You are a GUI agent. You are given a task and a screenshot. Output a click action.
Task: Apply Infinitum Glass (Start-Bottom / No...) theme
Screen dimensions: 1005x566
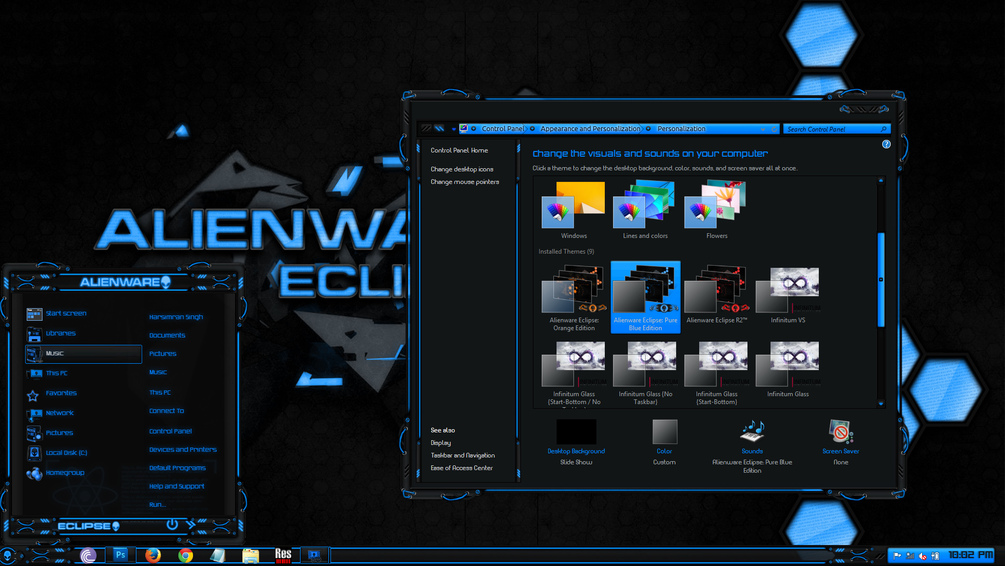click(x=574, y=372)
